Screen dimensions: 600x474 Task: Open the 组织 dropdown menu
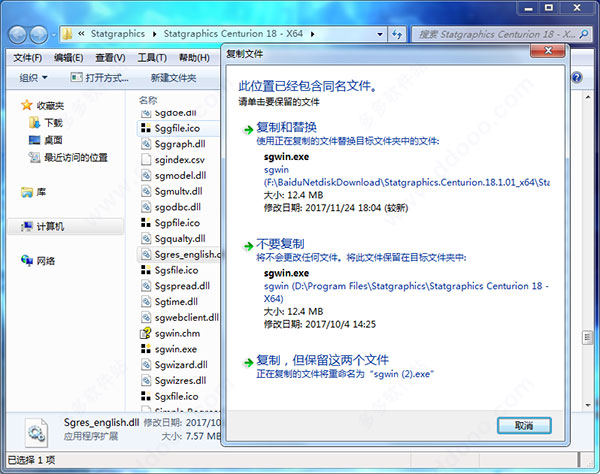coord(34,78)
